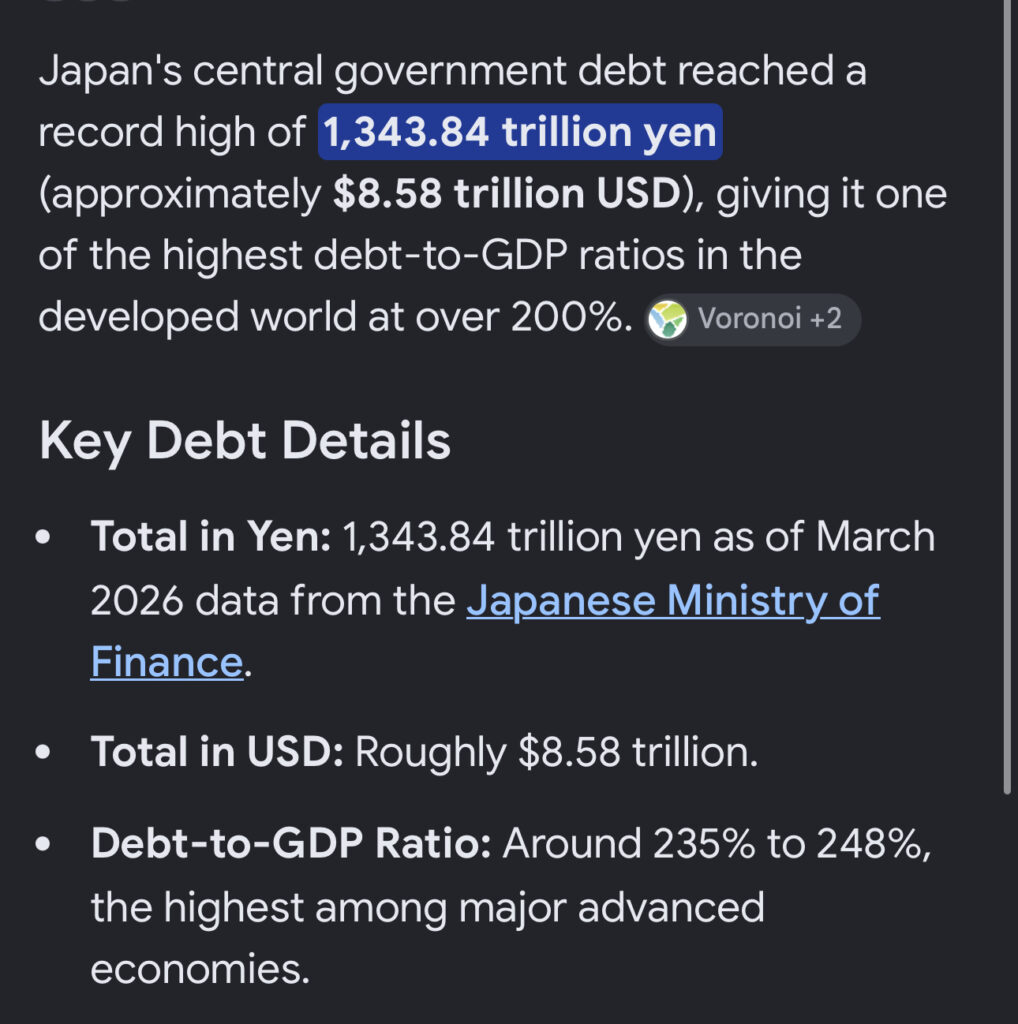1018x1024 pixels.
Task: Click the Total in Yen label
Action: point(210,537)
